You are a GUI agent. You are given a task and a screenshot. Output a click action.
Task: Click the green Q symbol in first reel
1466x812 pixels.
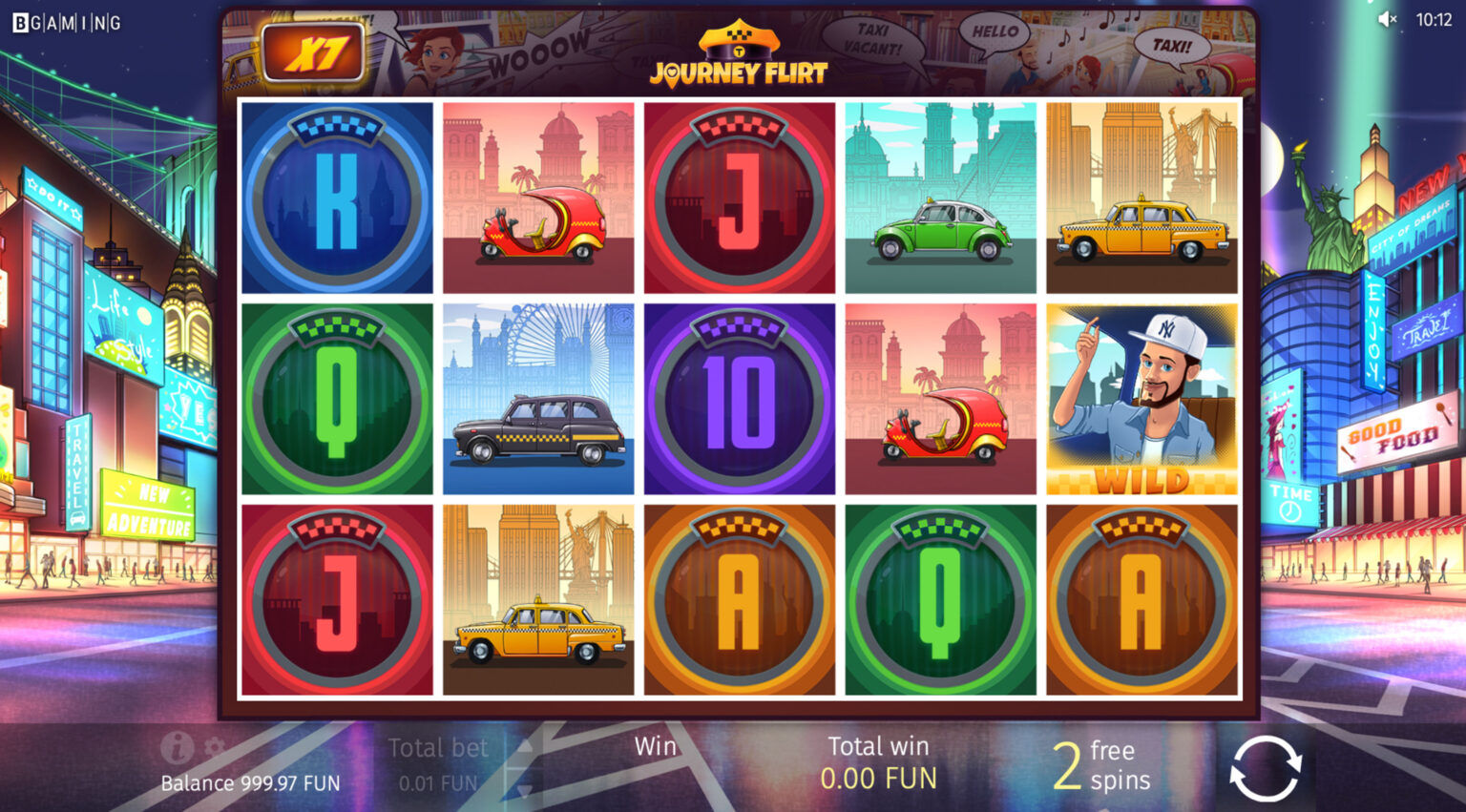point(337,399)
